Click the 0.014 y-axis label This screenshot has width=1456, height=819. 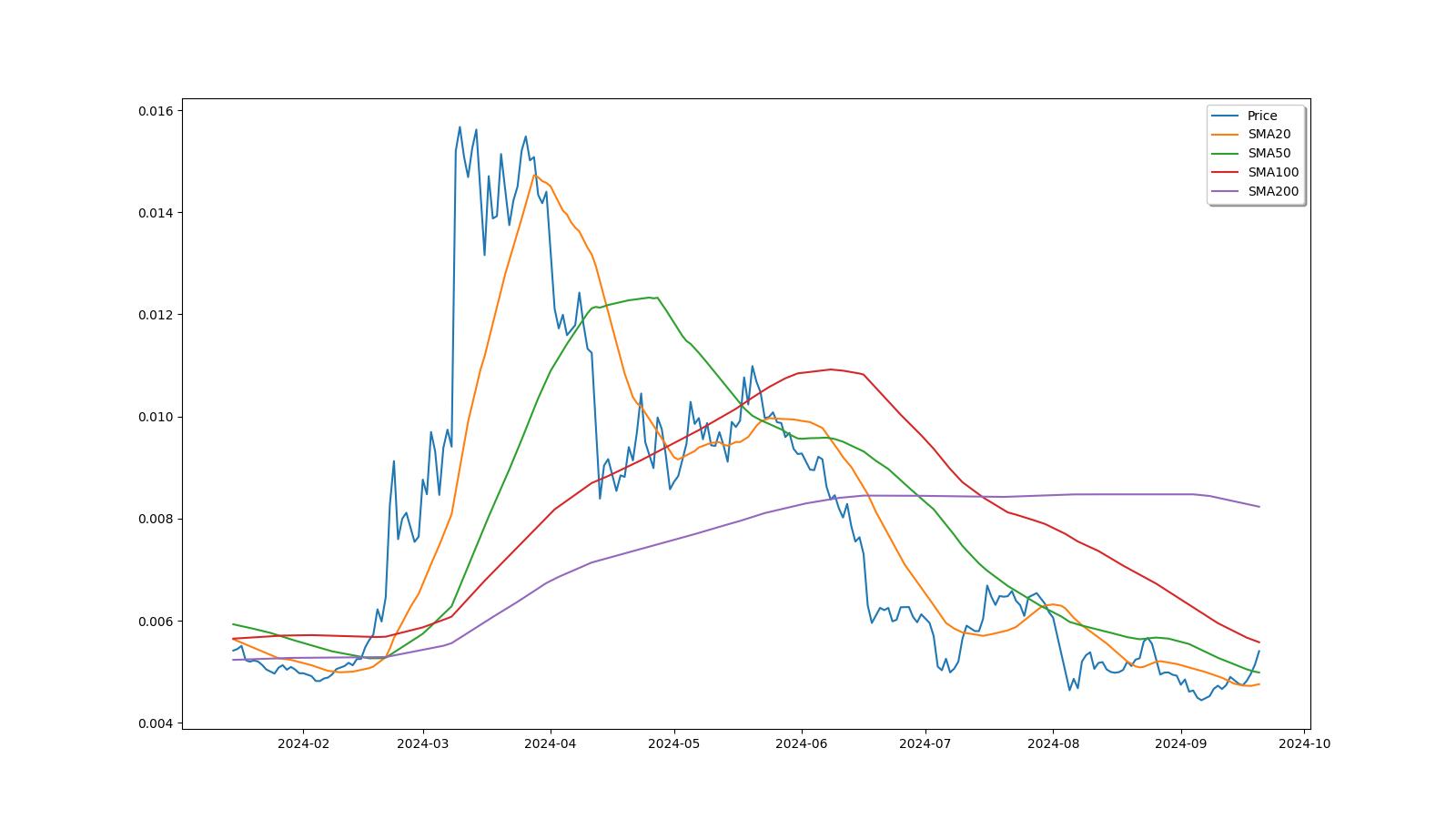156,213
